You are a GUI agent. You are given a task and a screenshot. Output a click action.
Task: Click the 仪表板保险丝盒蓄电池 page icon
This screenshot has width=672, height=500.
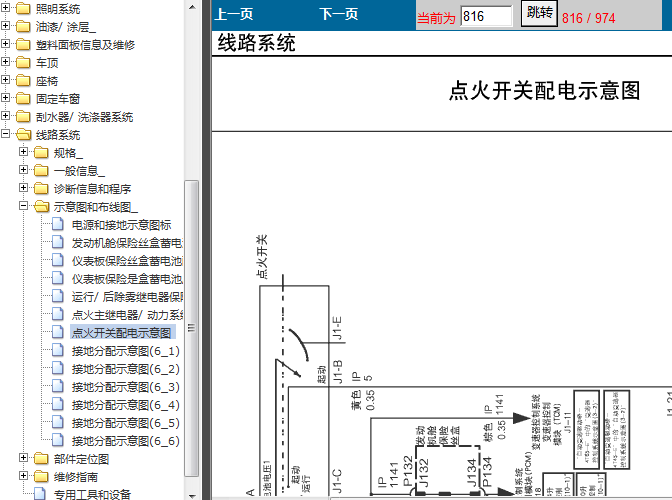[x=58, y=260]
